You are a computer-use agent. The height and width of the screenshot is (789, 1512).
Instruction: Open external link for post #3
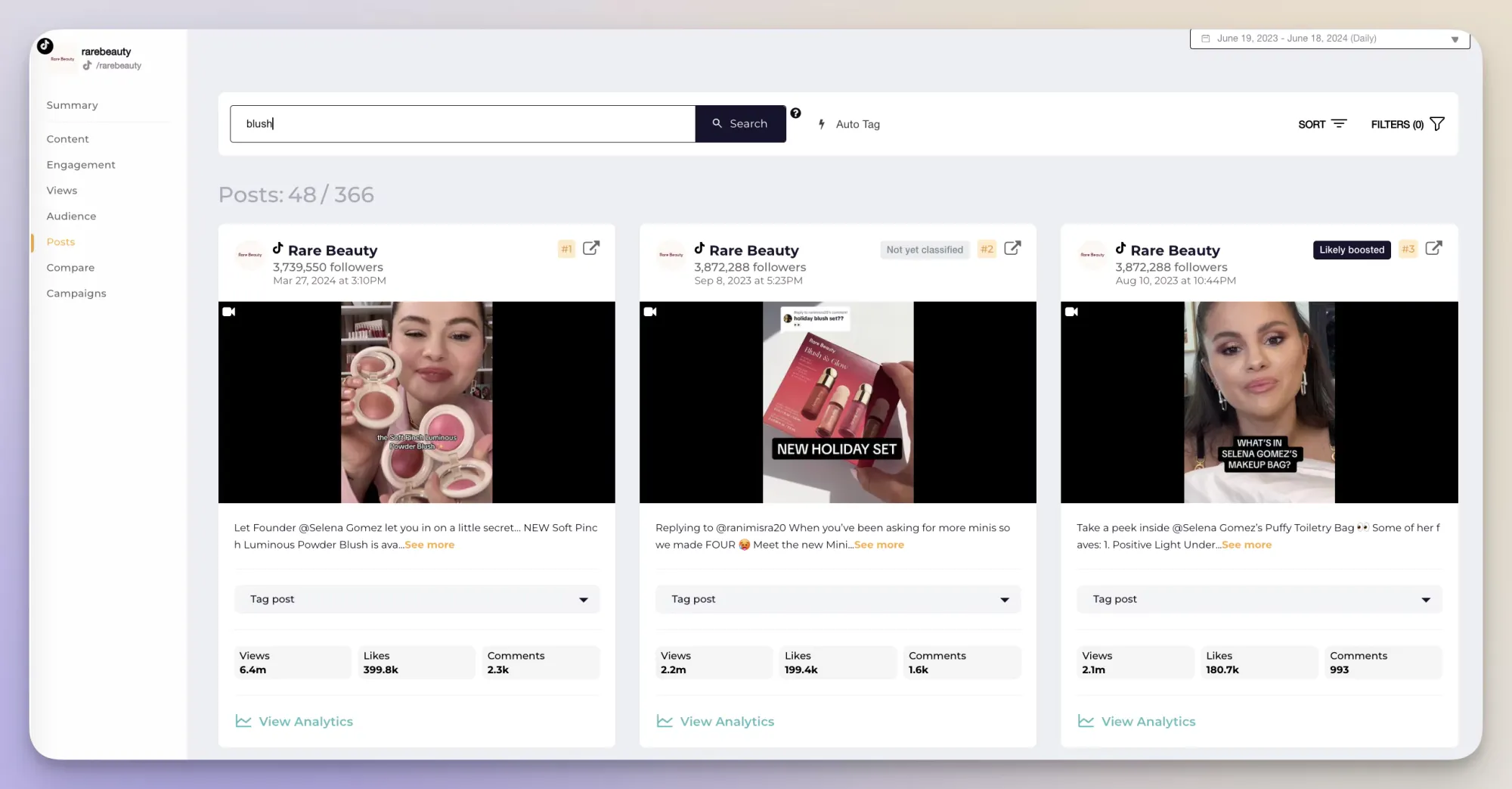1433,248
